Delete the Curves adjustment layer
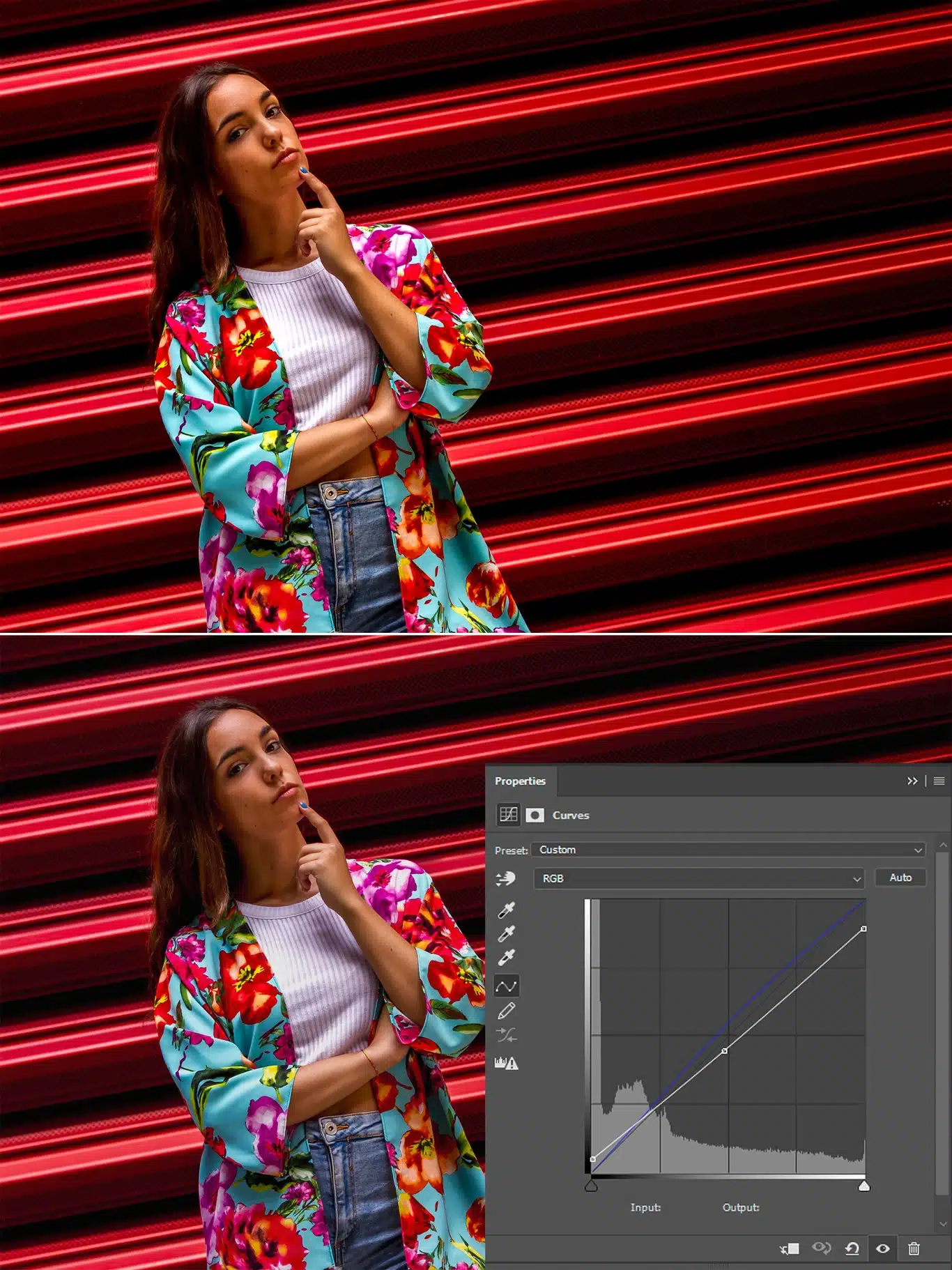 click(914, 1248)
